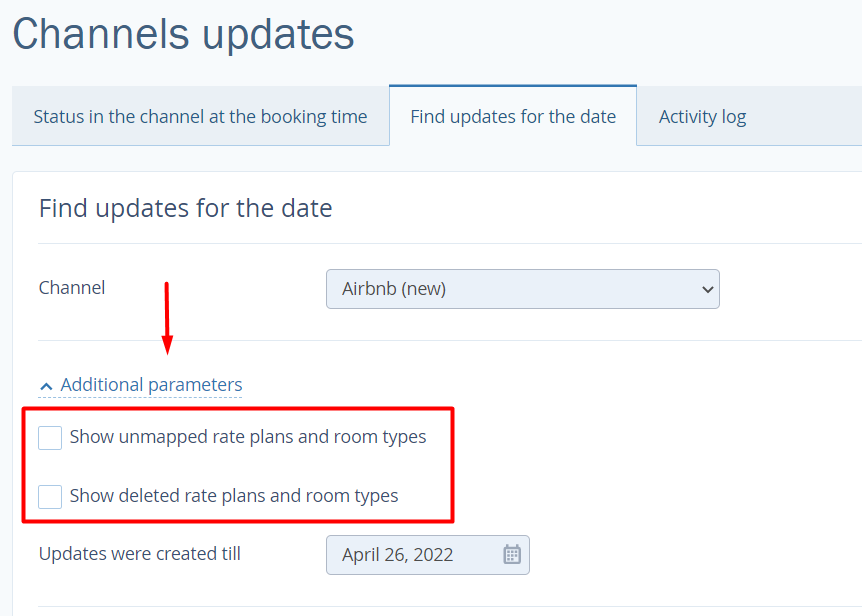Select the Find updates for the date tab

(513, 116)
